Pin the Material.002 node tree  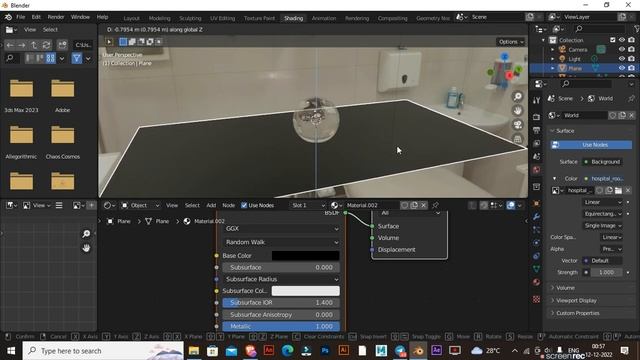[x=435, y=205]
